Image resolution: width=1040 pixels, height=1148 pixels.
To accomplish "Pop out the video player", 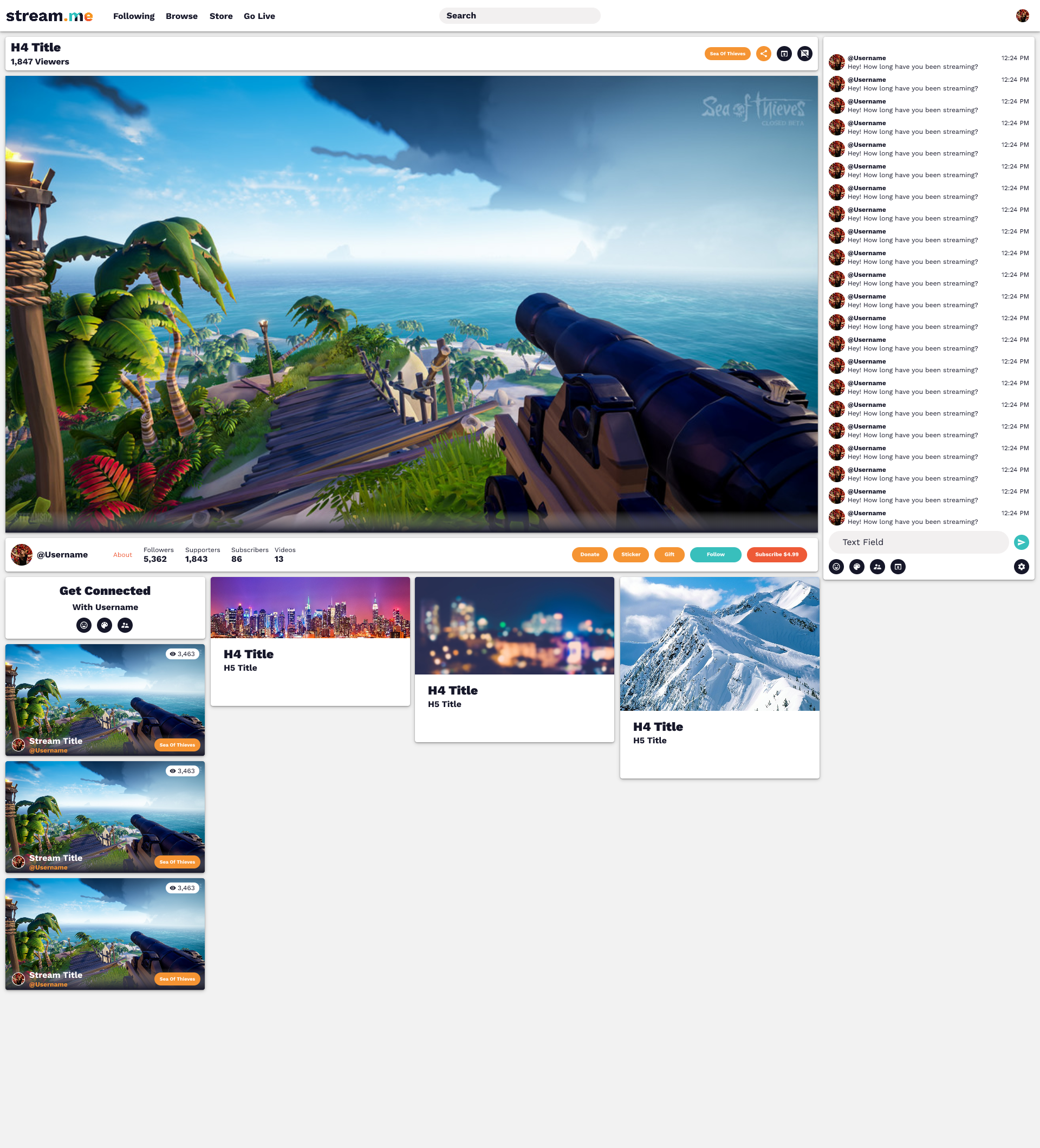I will (x=784, y=54).
